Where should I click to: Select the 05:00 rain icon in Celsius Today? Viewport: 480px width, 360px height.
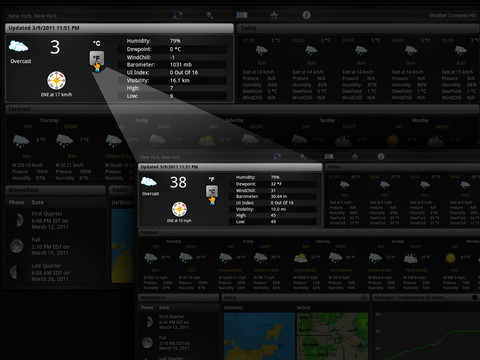pos(461,51)
